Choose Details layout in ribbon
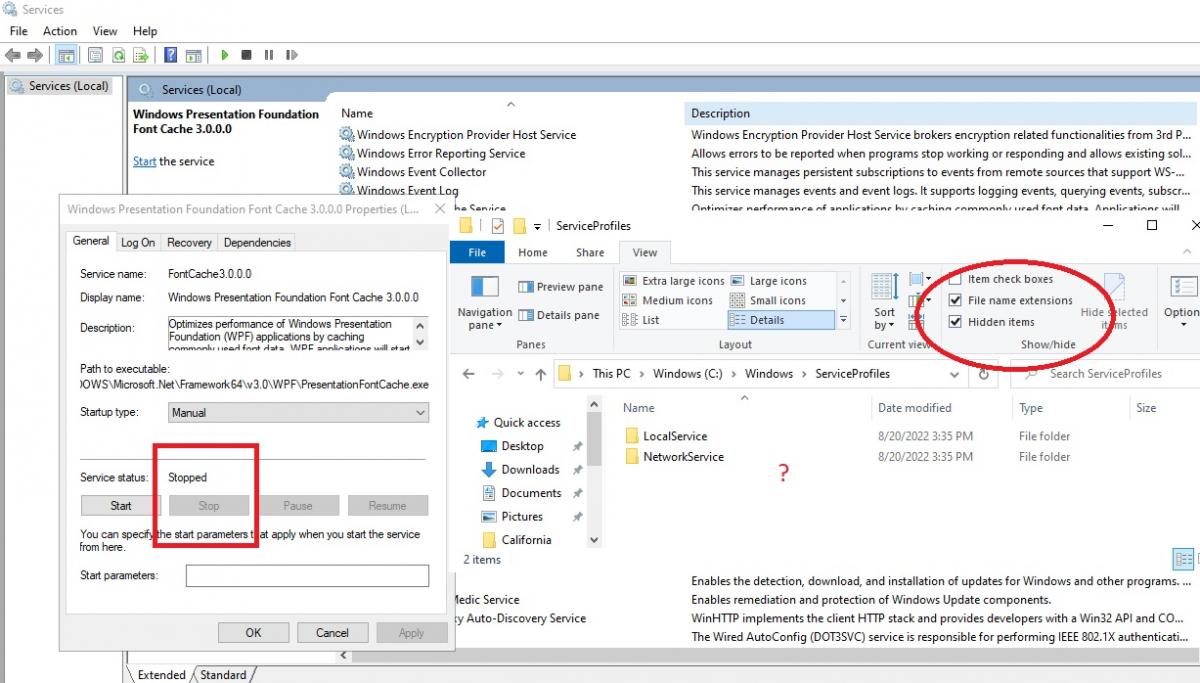This screenshot has height=683, width=1200. tap(780, 320)
